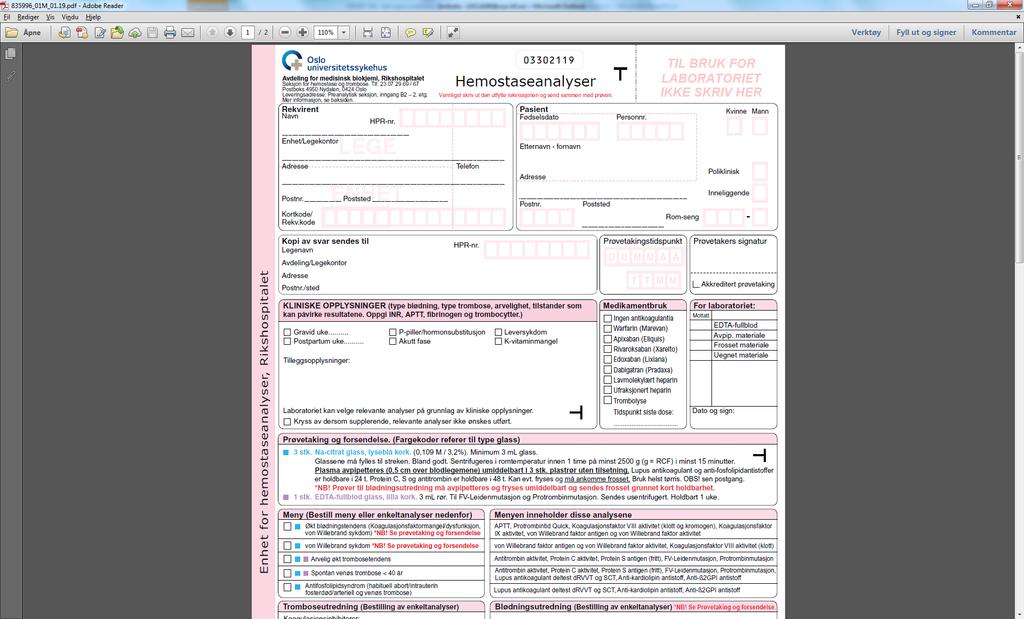This screenshot has height=619, width=1024.
Task: Click the save floppy disk icon
Action: click(152, 32)
